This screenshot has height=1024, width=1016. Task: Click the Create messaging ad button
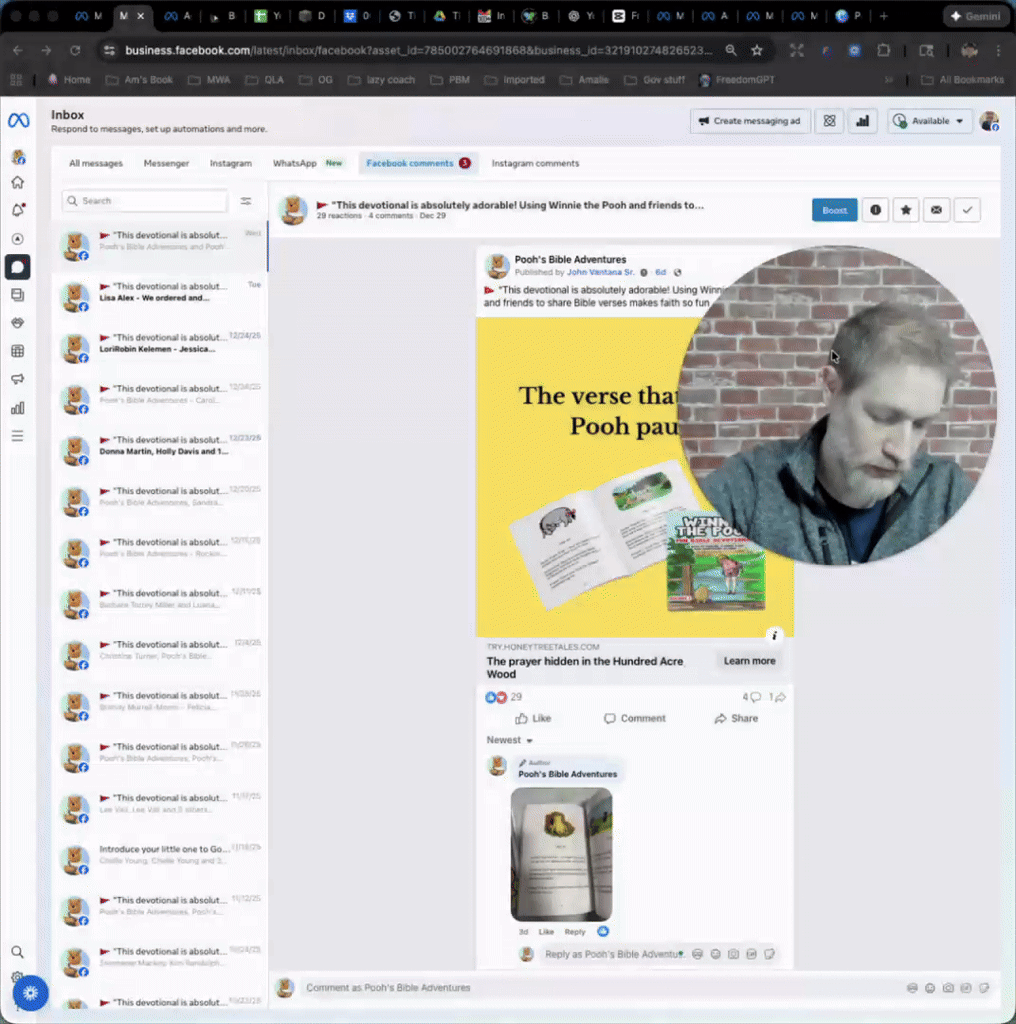pyautogui.click(x=750, y=121)
